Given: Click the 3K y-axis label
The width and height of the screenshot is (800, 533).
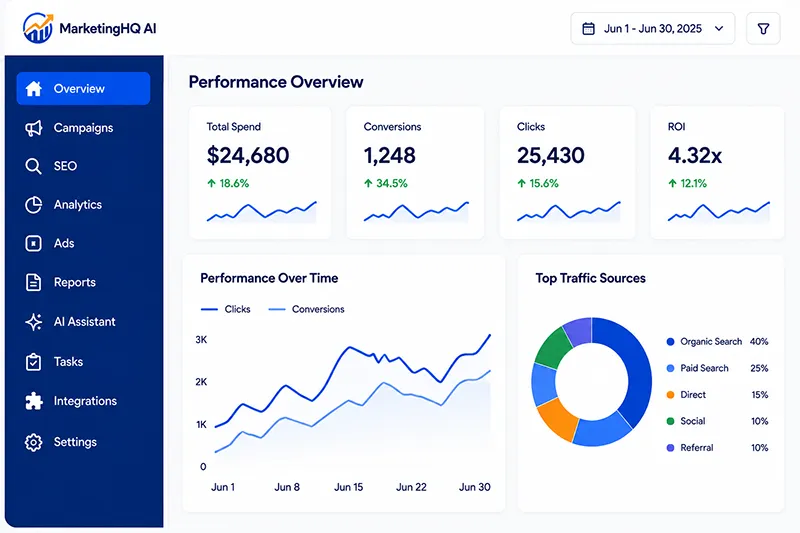Looking at the screenshot, I should coord(201,340).
